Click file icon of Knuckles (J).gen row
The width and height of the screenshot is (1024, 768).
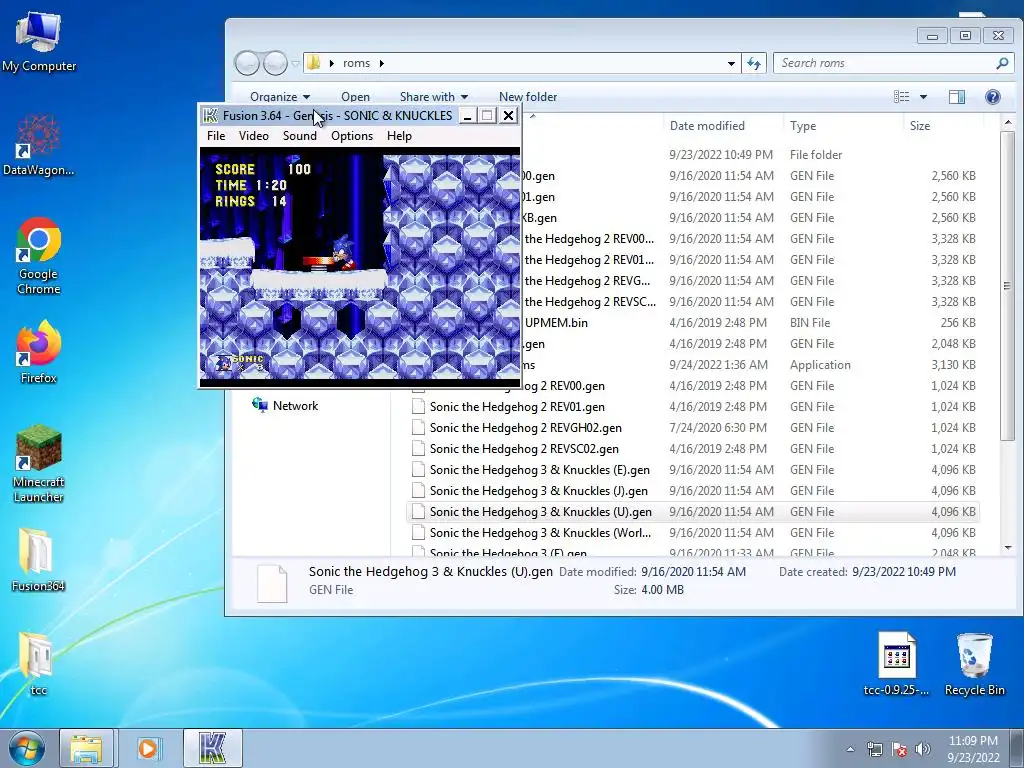(418, 490)
